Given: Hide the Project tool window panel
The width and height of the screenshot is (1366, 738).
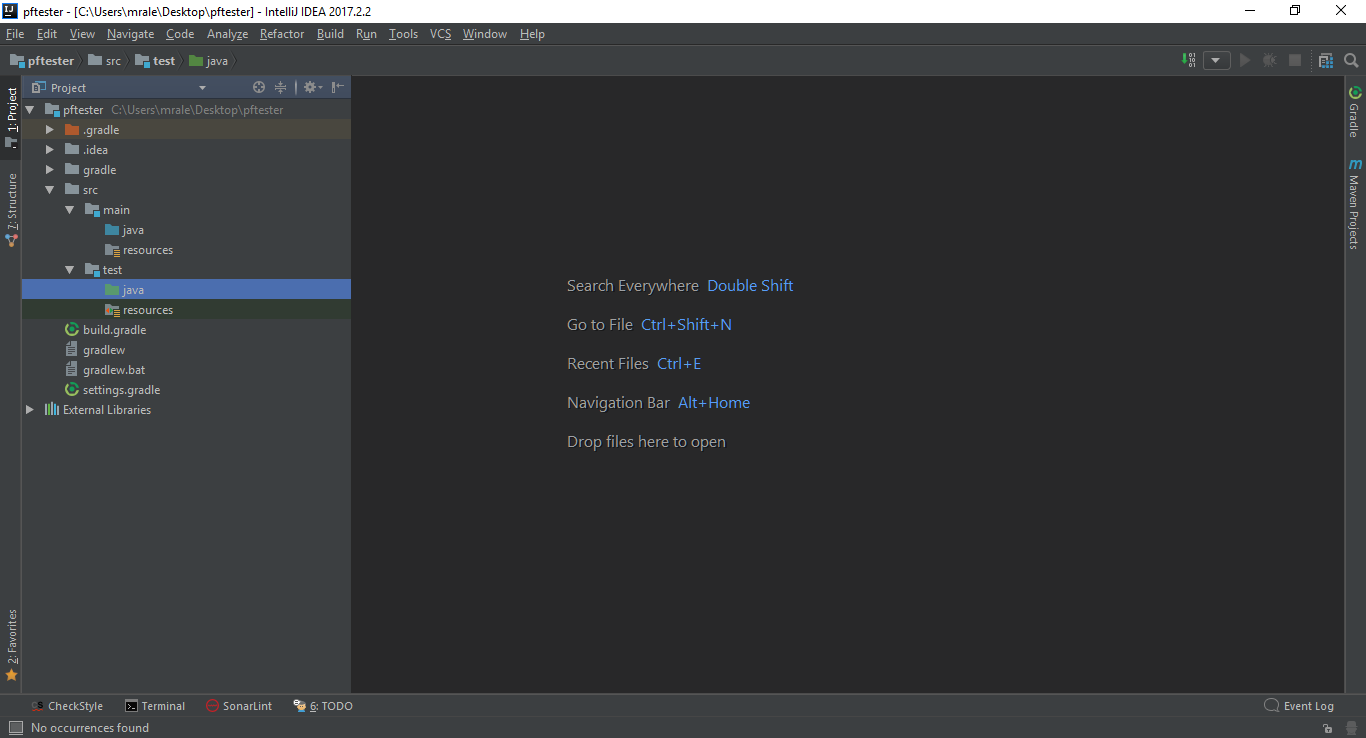Looking at the screenshot, I should (x=339, y=87).
